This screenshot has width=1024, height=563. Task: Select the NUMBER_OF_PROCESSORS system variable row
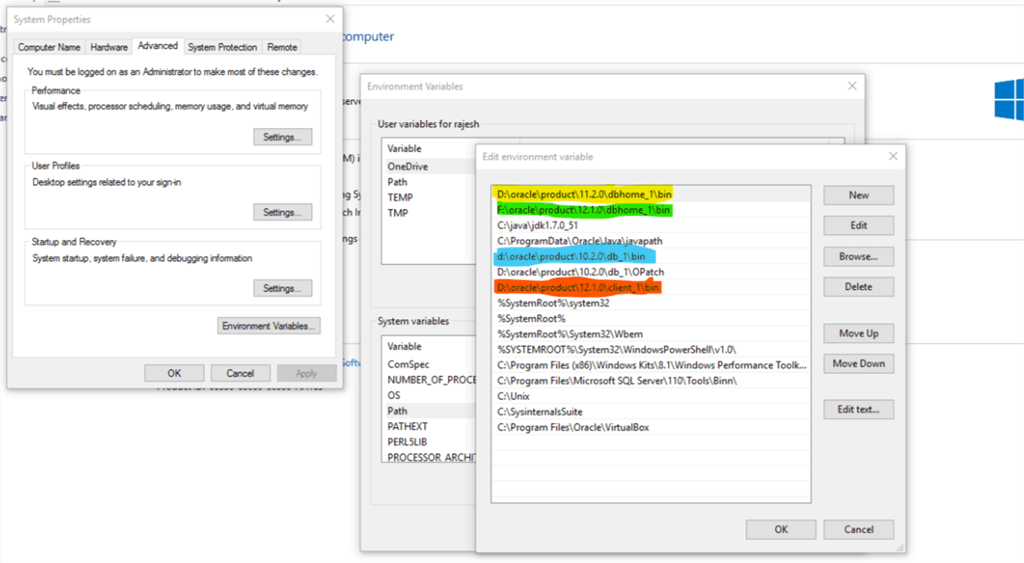[429, 379]
